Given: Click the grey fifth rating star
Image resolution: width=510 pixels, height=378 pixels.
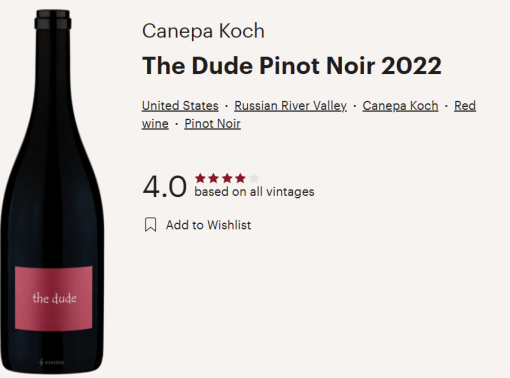Looking at the screenshot, I should 254,178.
